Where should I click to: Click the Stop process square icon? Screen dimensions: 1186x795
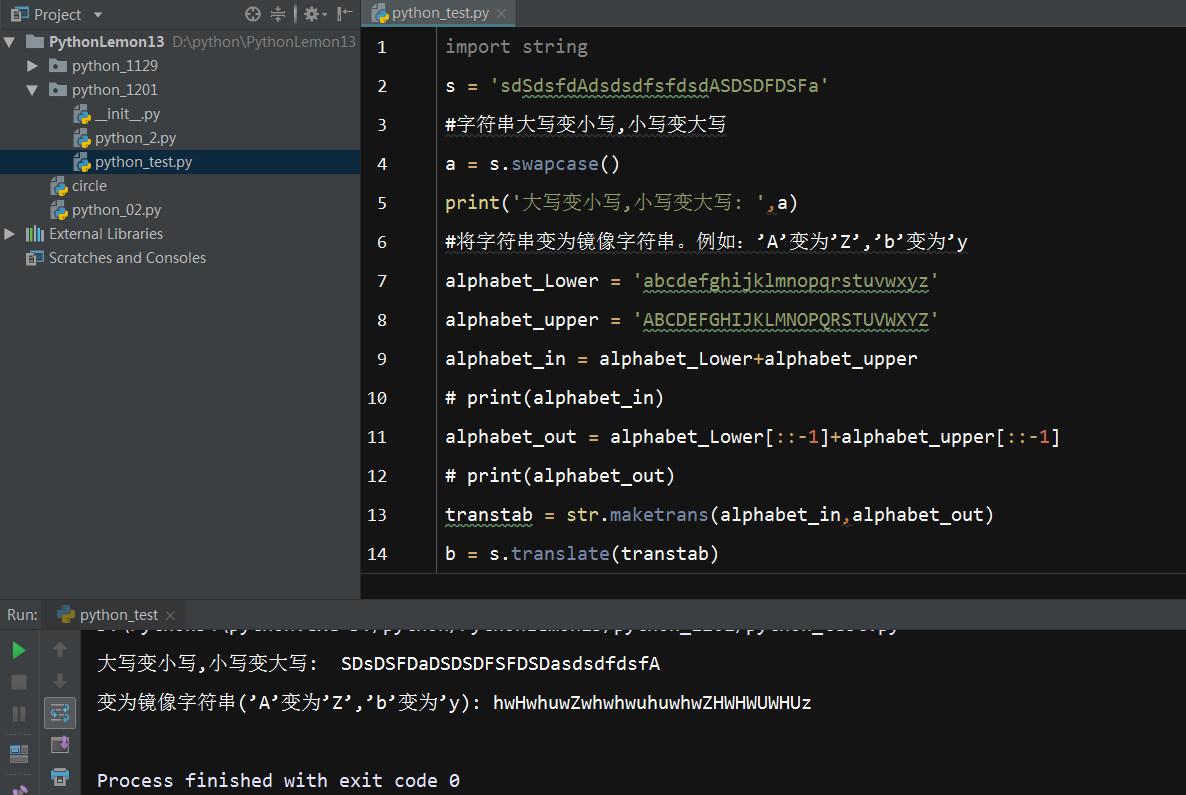click(x=19, y=682)
